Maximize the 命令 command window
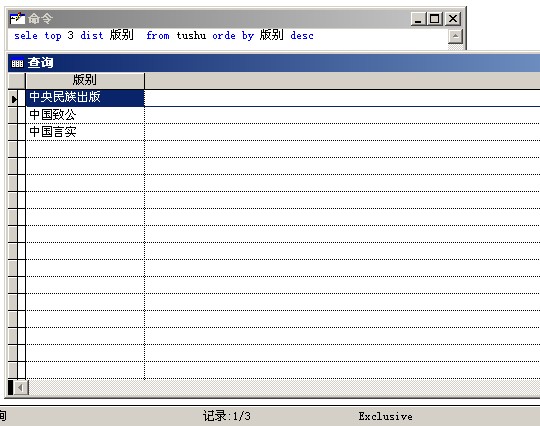 [435, 19]
